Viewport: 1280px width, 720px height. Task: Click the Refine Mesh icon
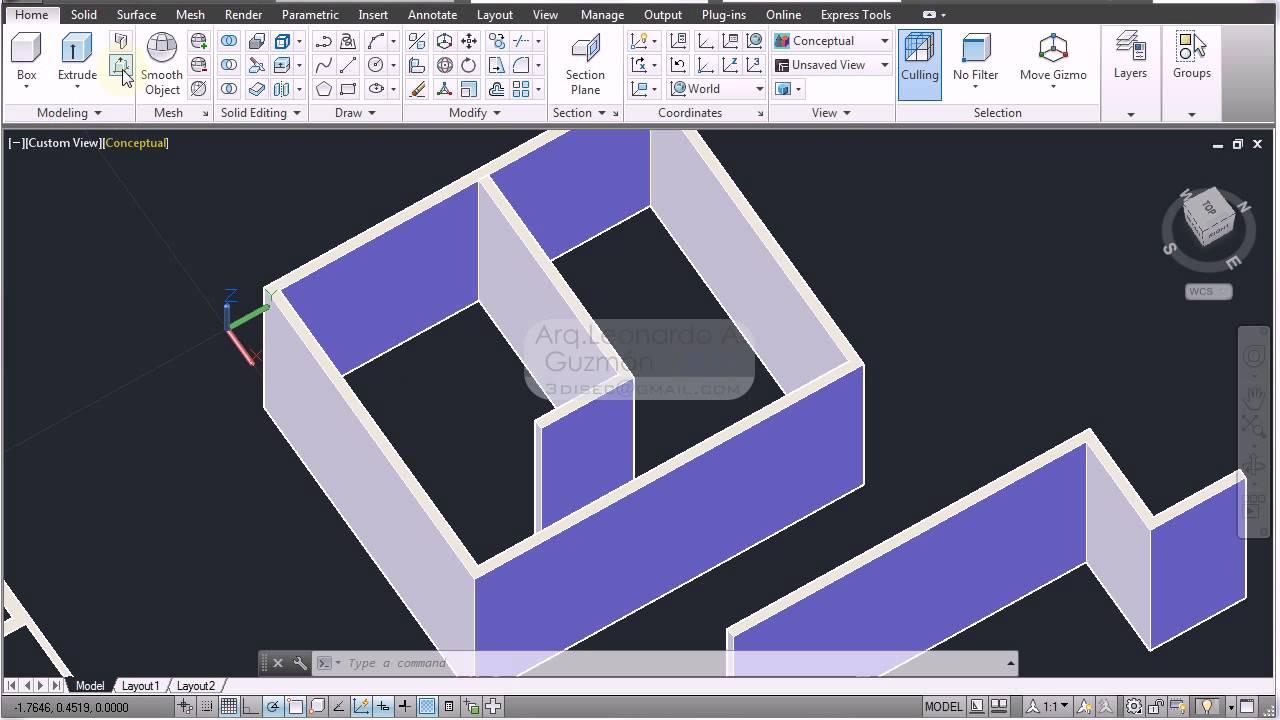199,89
